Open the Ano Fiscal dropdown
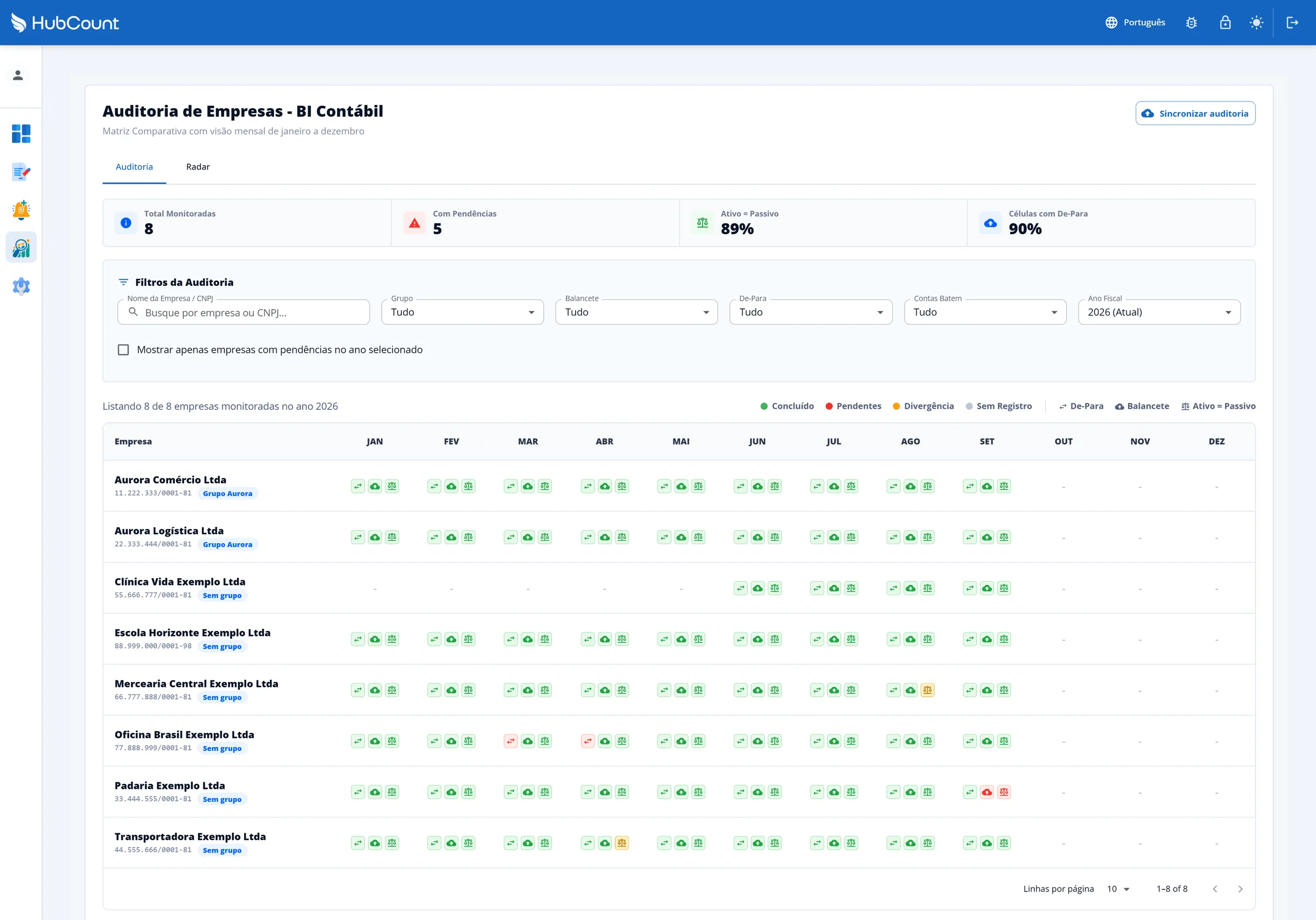 tap(1159, 312)
